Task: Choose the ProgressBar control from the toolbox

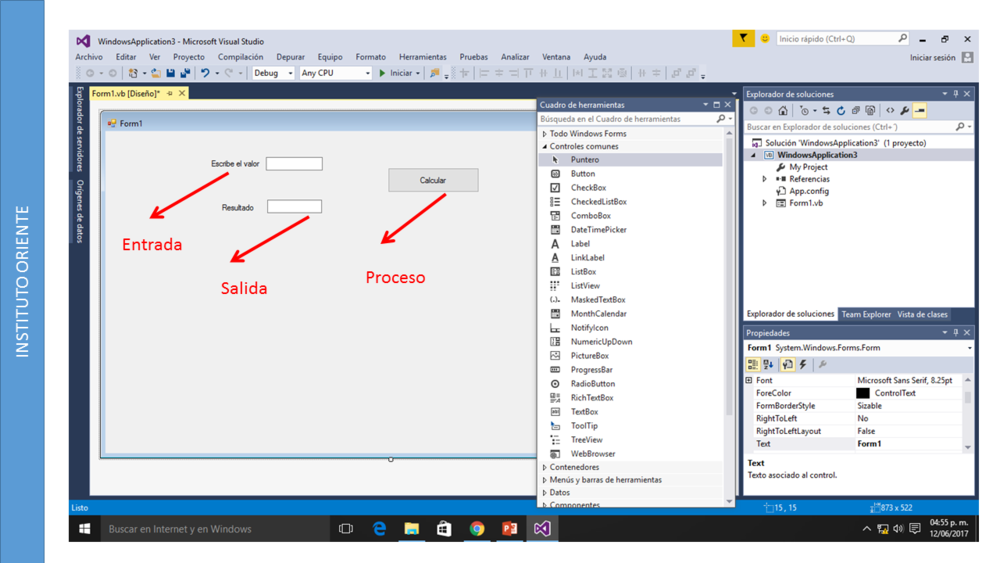Action: point(591,370)
